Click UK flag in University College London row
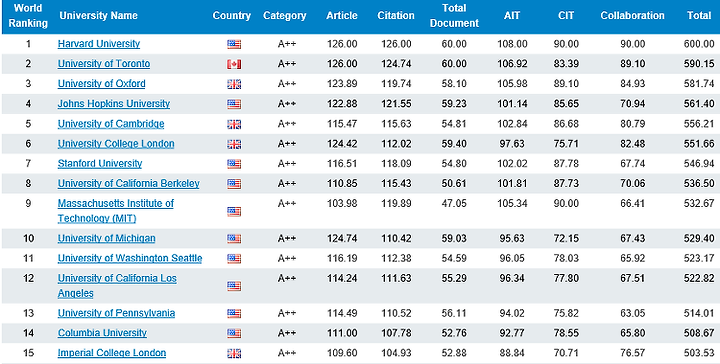 click(234, 144)
